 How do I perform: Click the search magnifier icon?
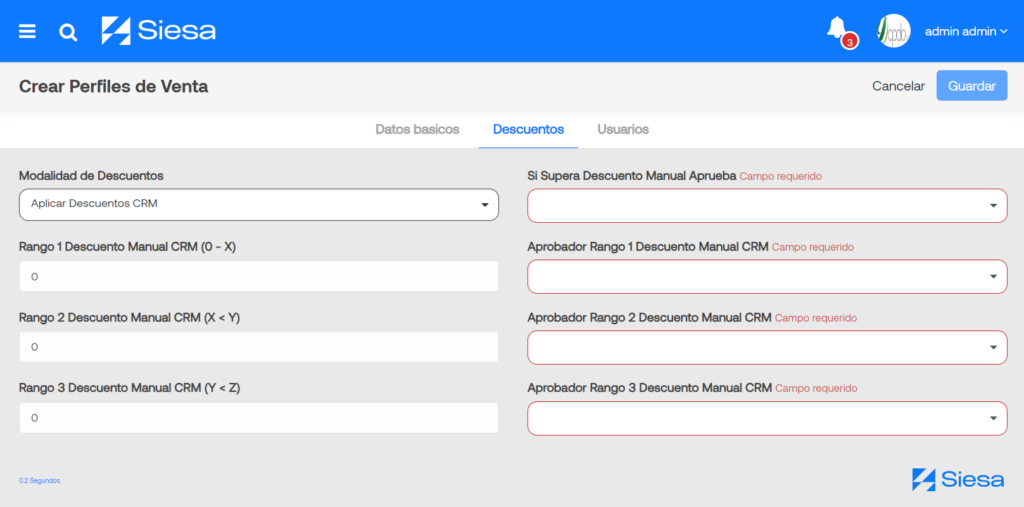point(68,32)
